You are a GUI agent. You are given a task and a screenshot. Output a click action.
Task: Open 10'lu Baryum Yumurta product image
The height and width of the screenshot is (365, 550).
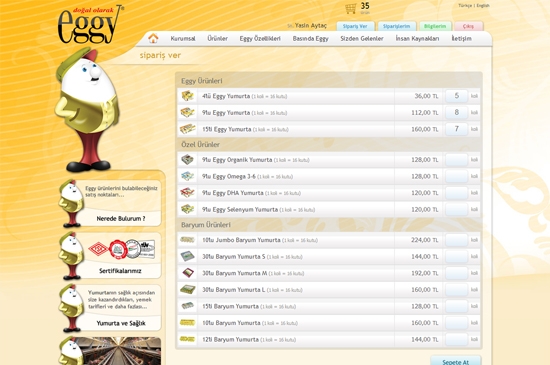[187, 323]
